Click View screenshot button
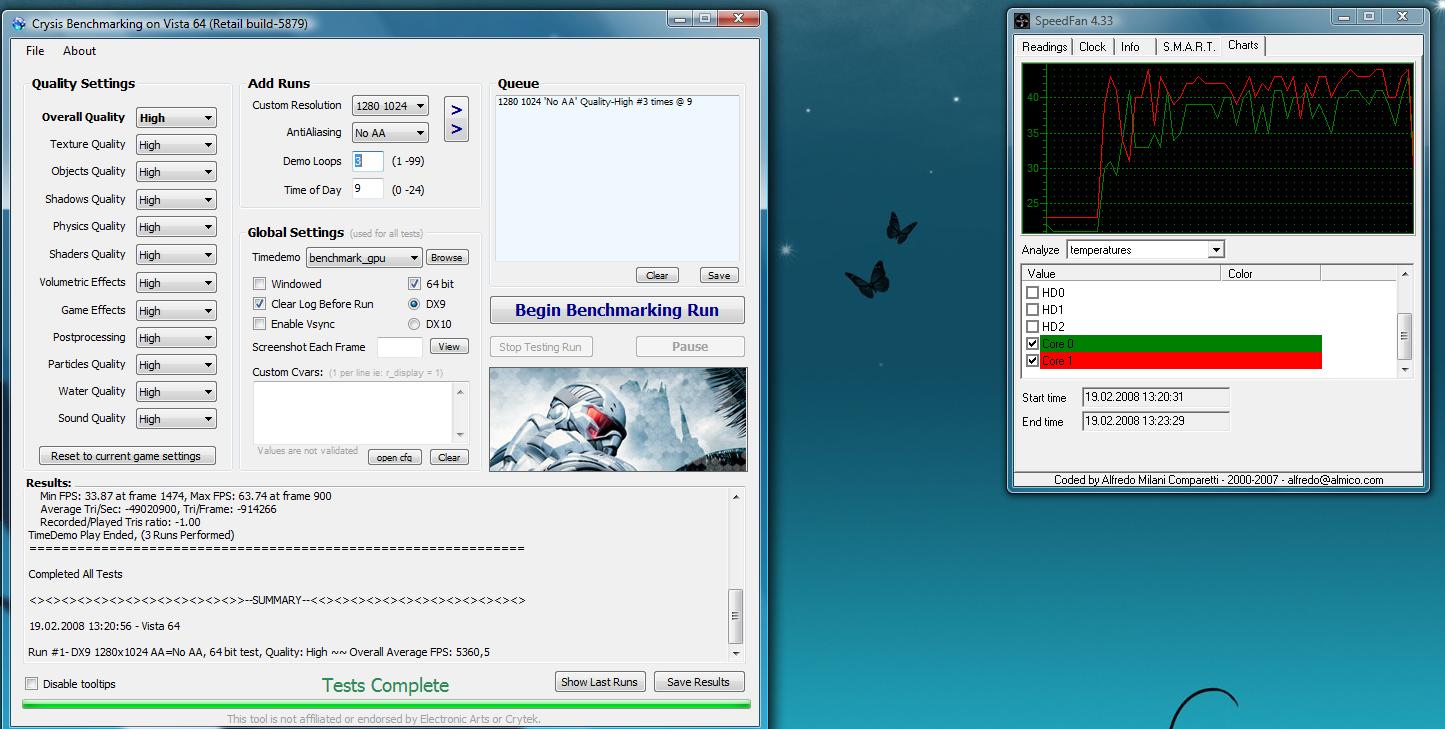 449,347
